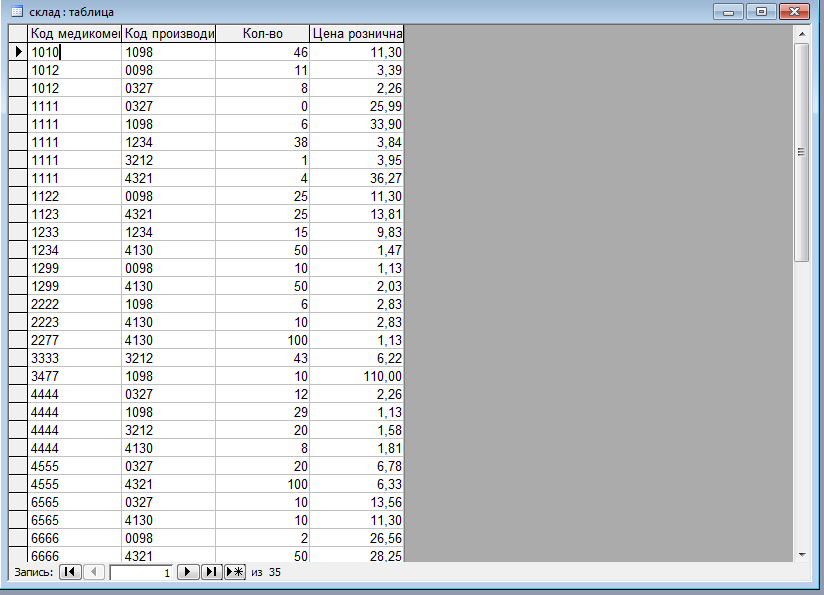Select the Кол-во column header

point(263,34)
